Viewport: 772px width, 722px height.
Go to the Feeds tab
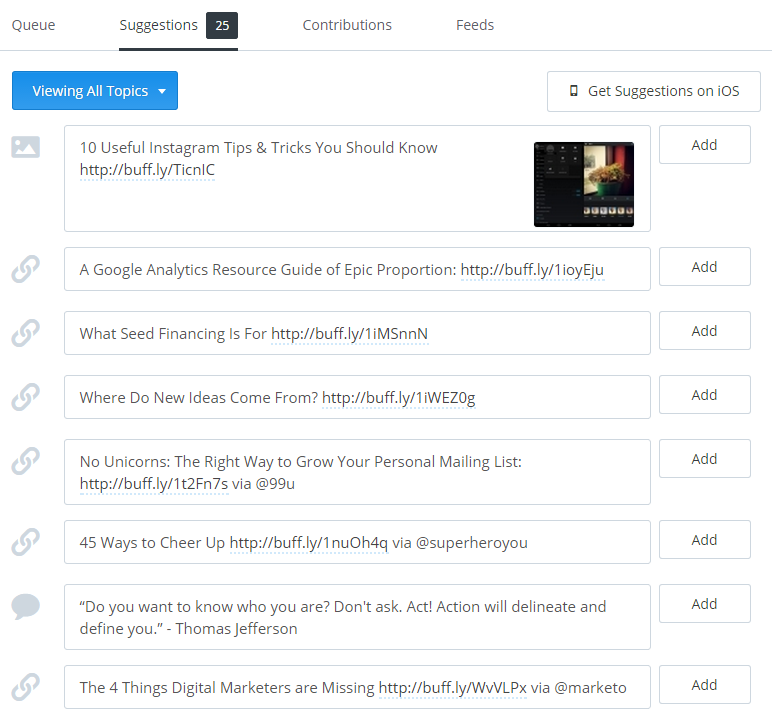[475, 25]
